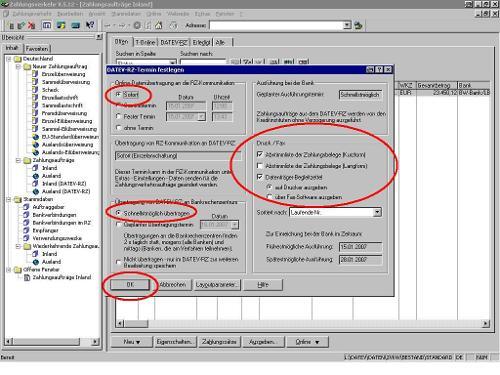
Task: Select Sammelüberweisung tree entry
Action: [x=66, y=82]
